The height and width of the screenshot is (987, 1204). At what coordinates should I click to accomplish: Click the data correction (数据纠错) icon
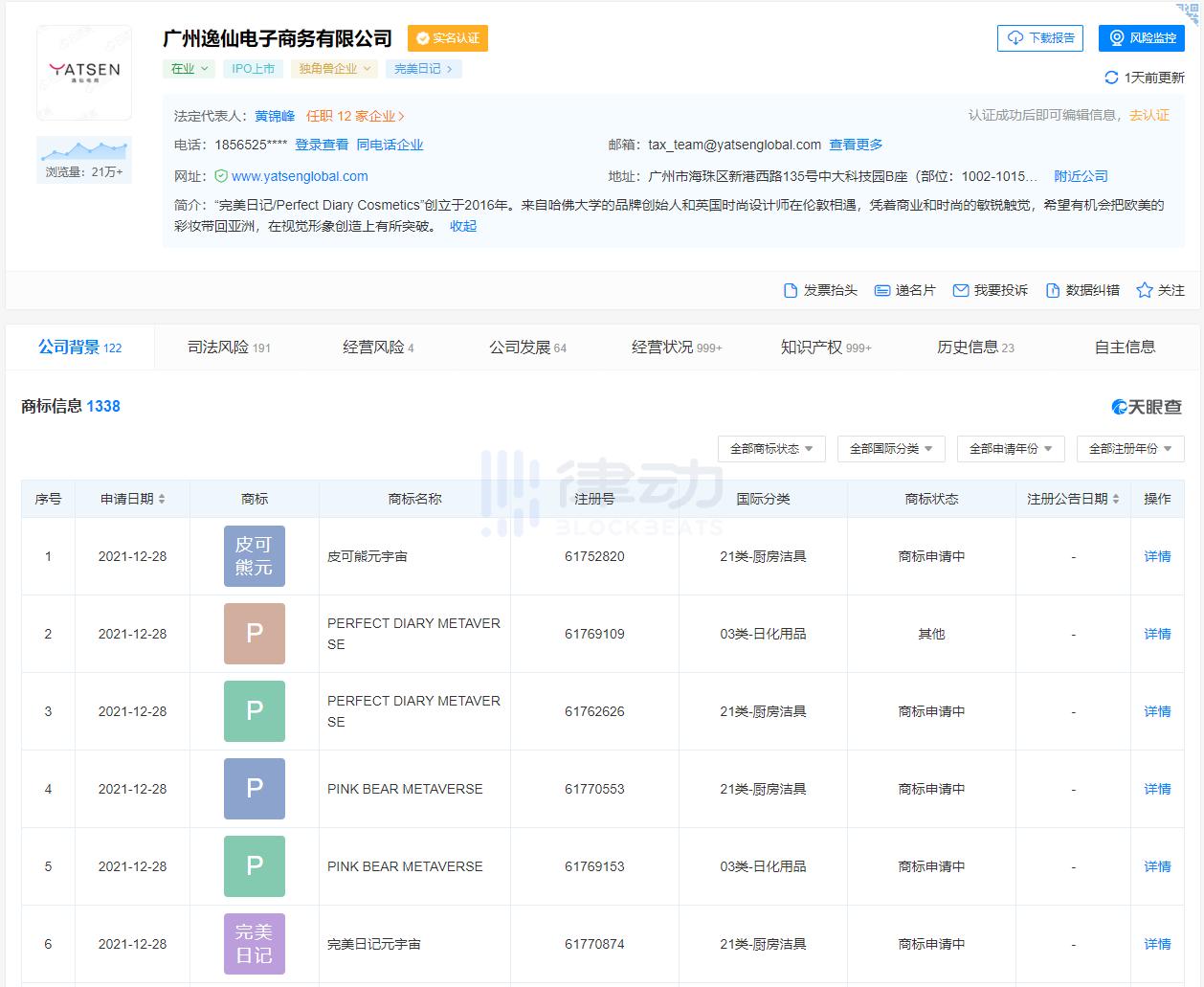1053,290
